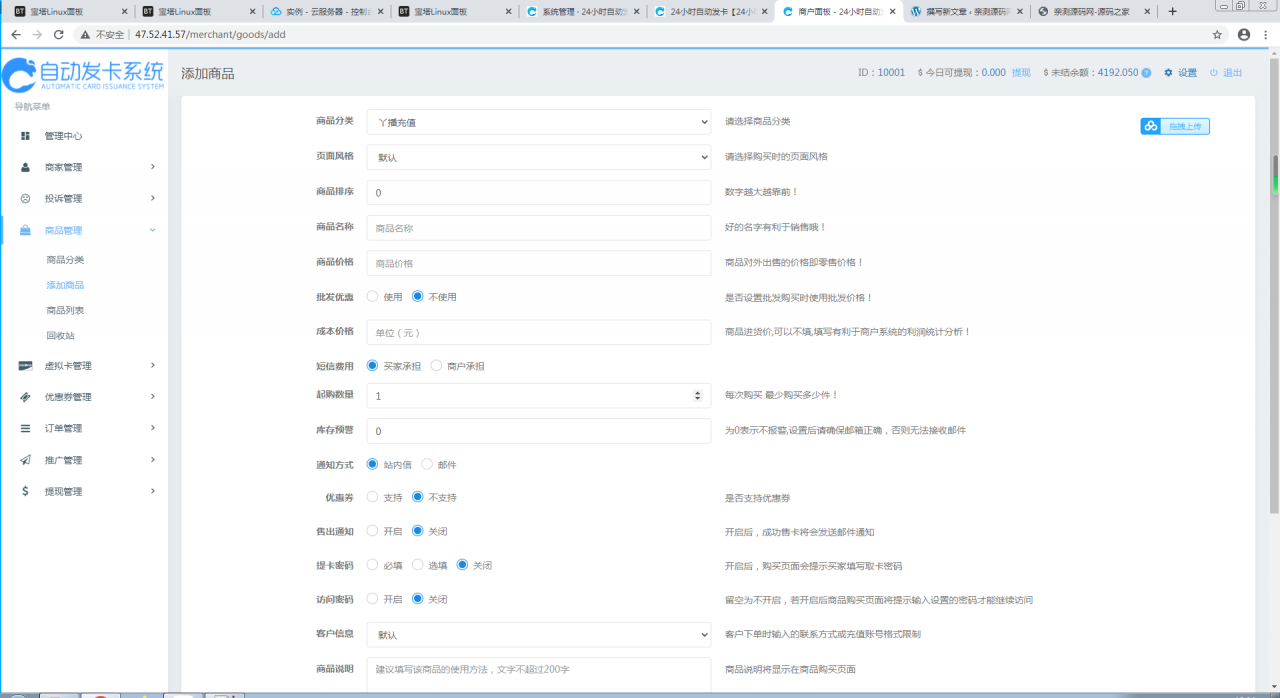Focus the 成本价格 input field
Viewport: 1280px width, 698px height.
click(x=539, y=332)
